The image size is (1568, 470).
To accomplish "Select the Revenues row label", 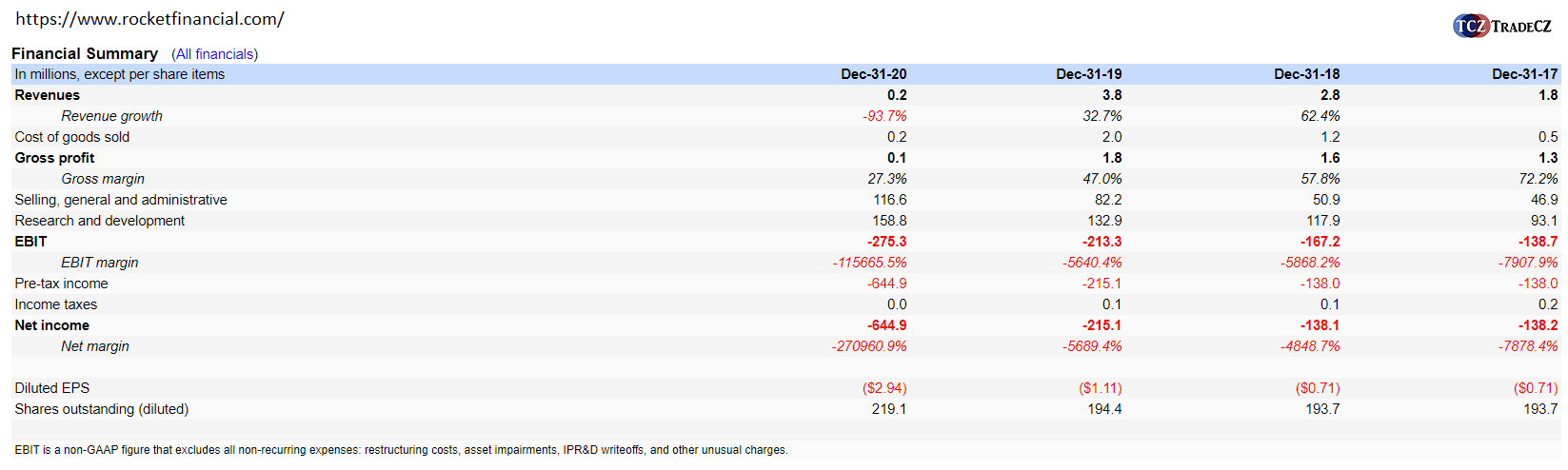I will tap(48, 95).
